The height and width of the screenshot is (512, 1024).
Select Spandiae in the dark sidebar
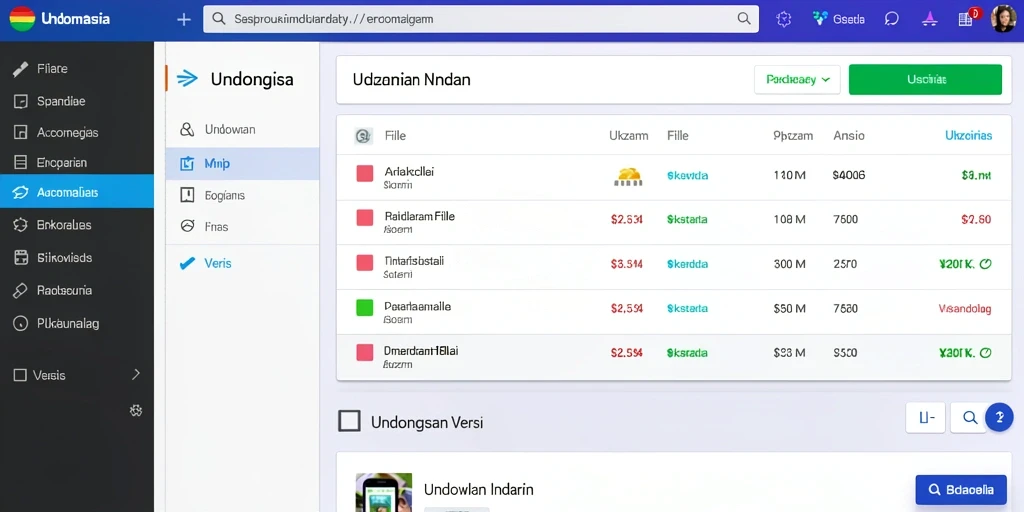coord(76,101)
